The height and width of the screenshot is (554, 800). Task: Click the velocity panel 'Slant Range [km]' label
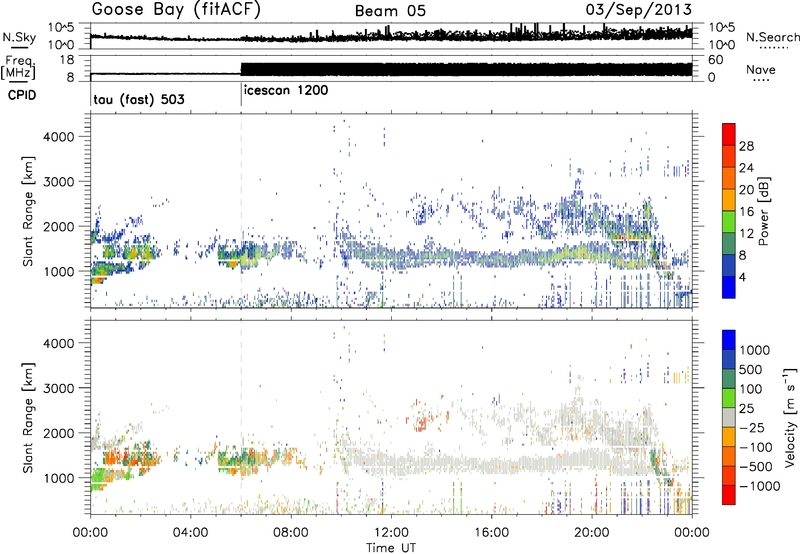[x=28, y=417]
